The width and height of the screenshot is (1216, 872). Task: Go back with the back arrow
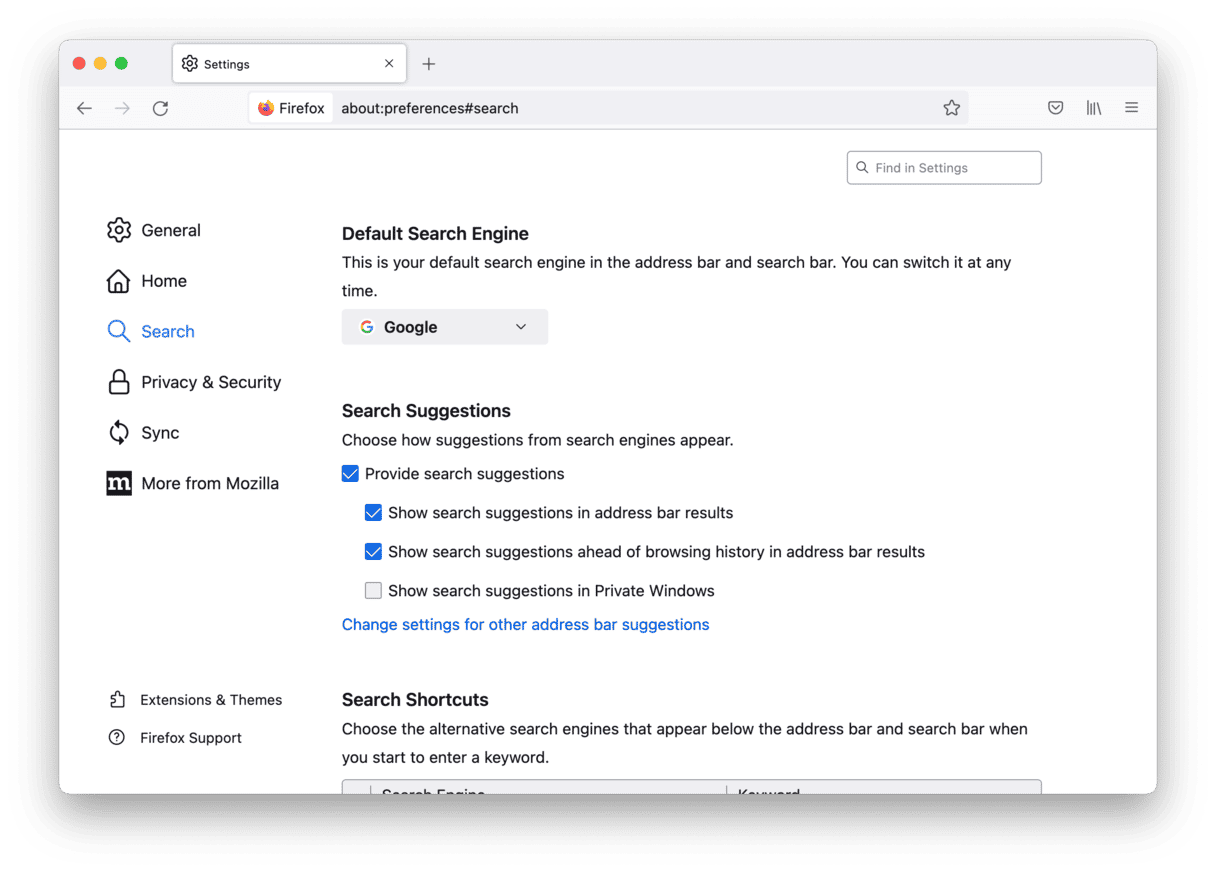(x=84, y=108)
